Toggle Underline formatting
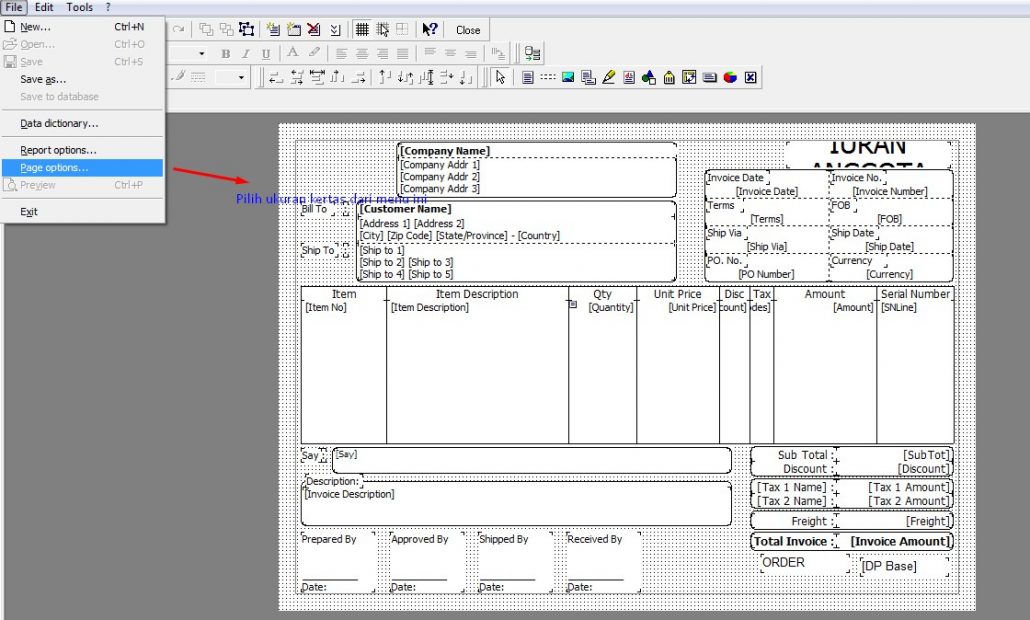 coord(266,53)
